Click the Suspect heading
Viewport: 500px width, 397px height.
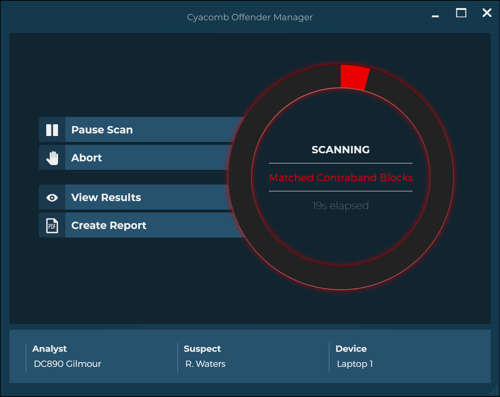(202, 349)
